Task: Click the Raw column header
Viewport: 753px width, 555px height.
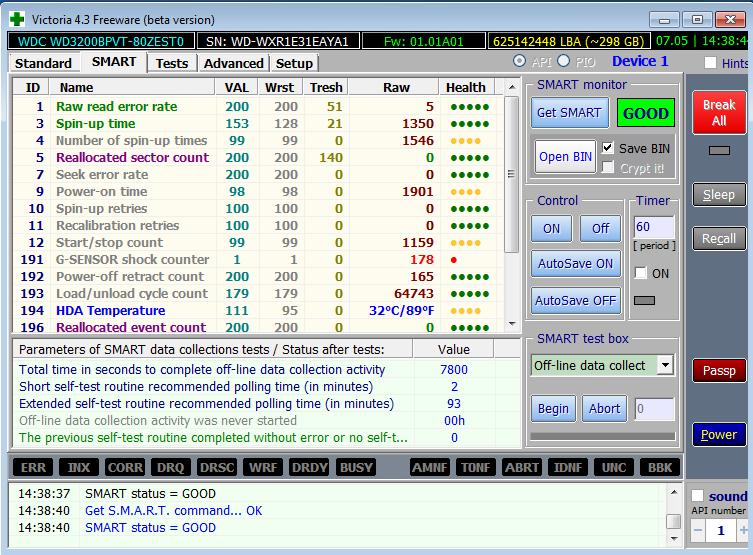Action: point(396,87)
